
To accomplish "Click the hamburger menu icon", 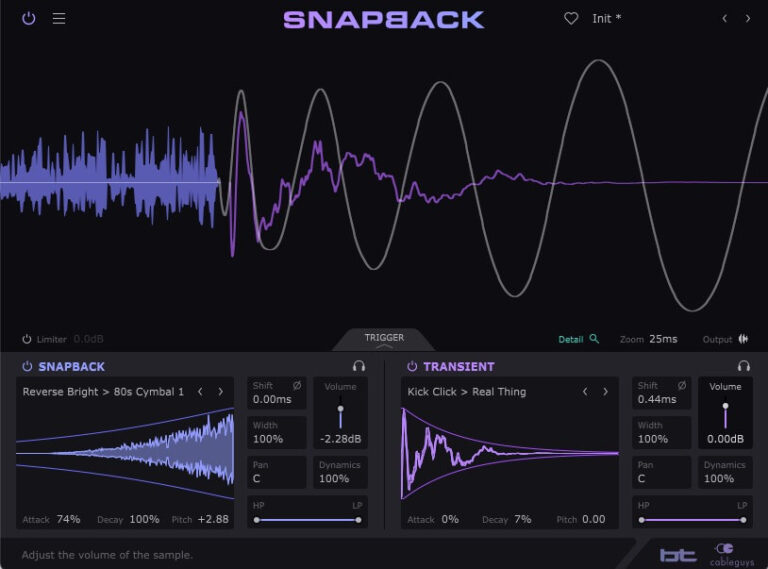I will 59,19.
